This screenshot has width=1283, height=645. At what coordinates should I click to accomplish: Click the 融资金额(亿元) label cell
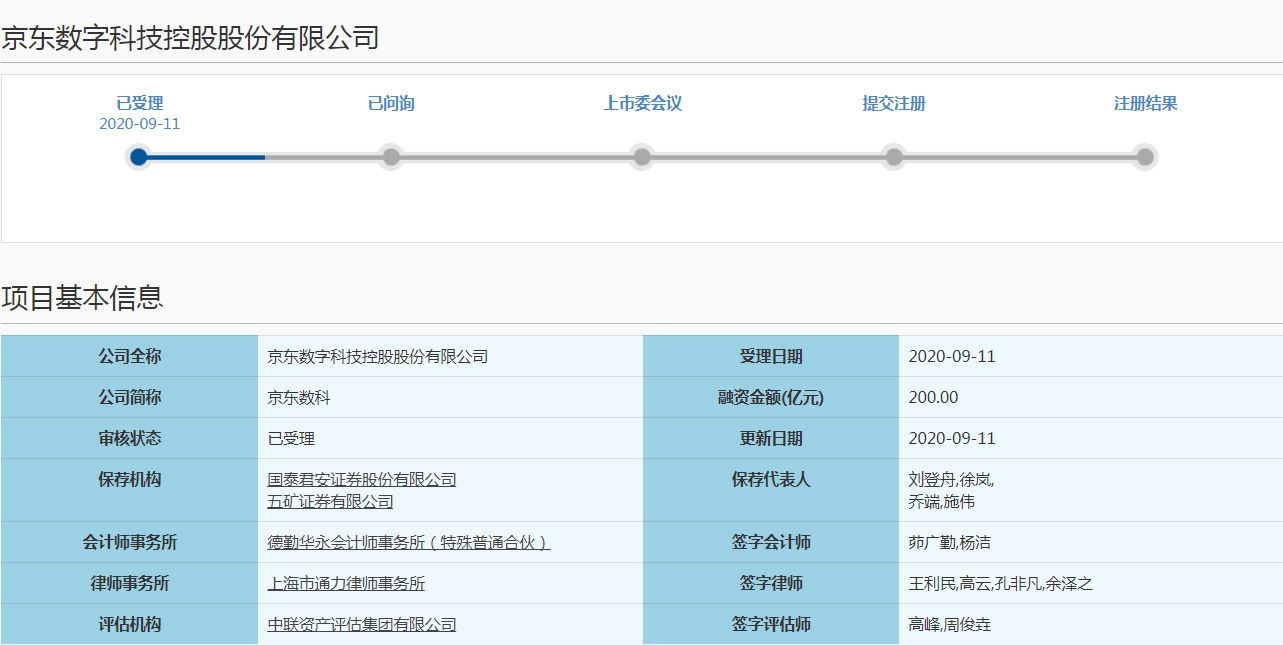tap(771, 397)
